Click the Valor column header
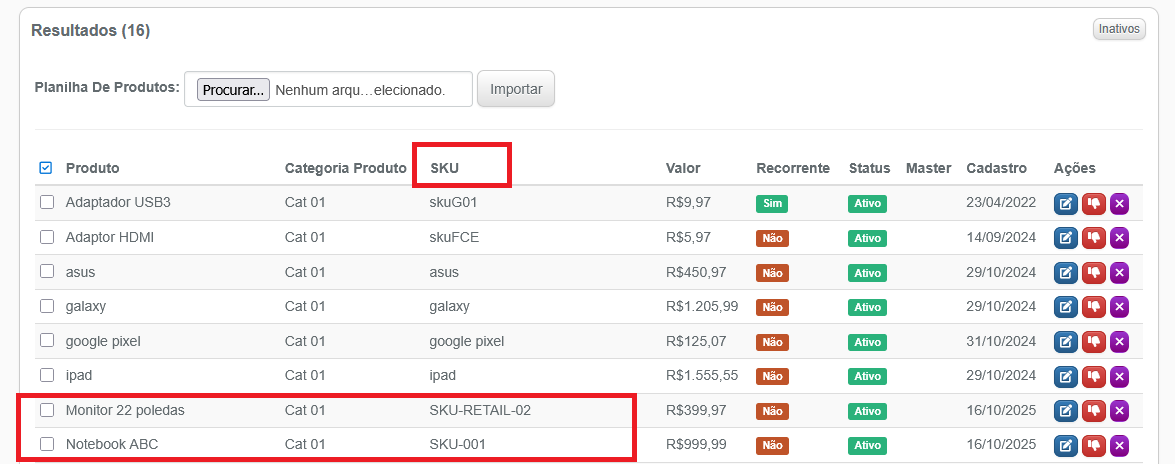The image size is (1175, 464). pos(683,168)
